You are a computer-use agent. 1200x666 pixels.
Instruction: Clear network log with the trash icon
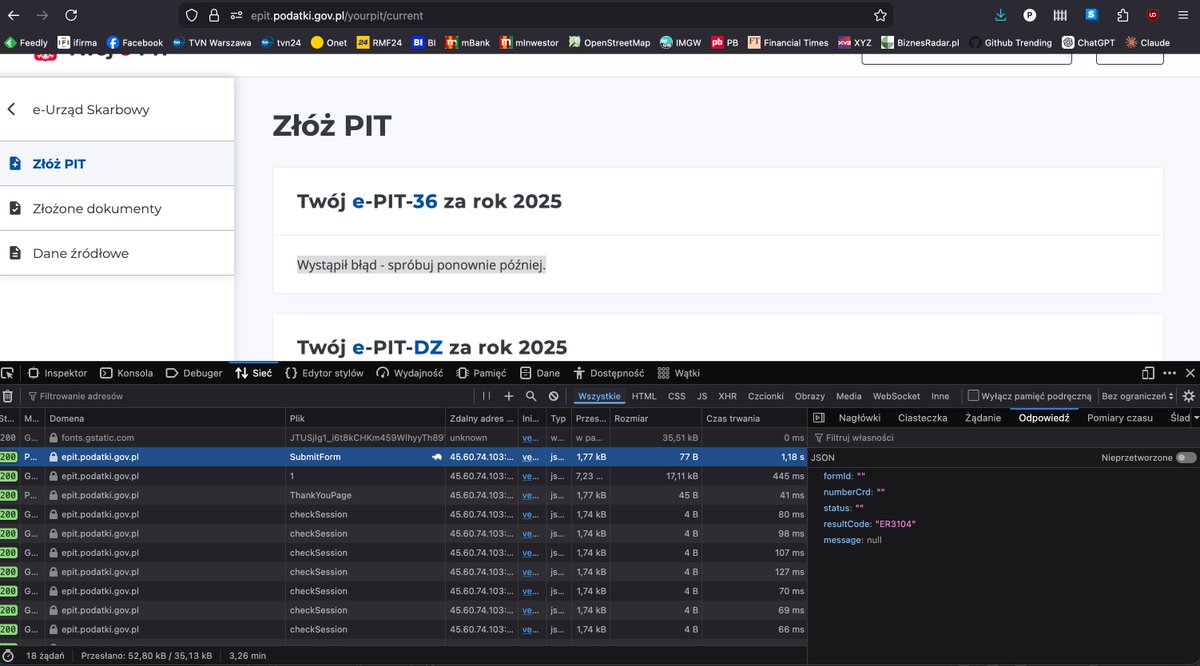tap(8, 396)
